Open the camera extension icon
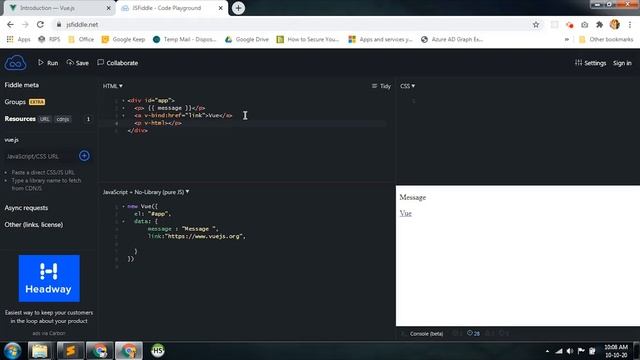Image resolution: width=640 pixels, height=360 pixels. pyautogui.click(x=584, y=24)
